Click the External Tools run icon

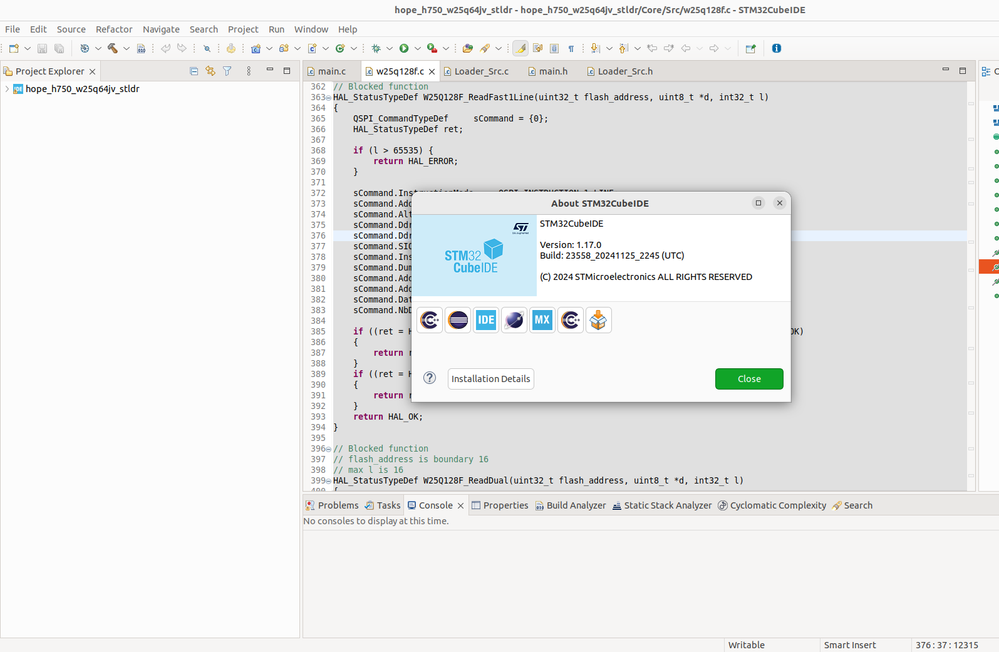coord(432,48)
